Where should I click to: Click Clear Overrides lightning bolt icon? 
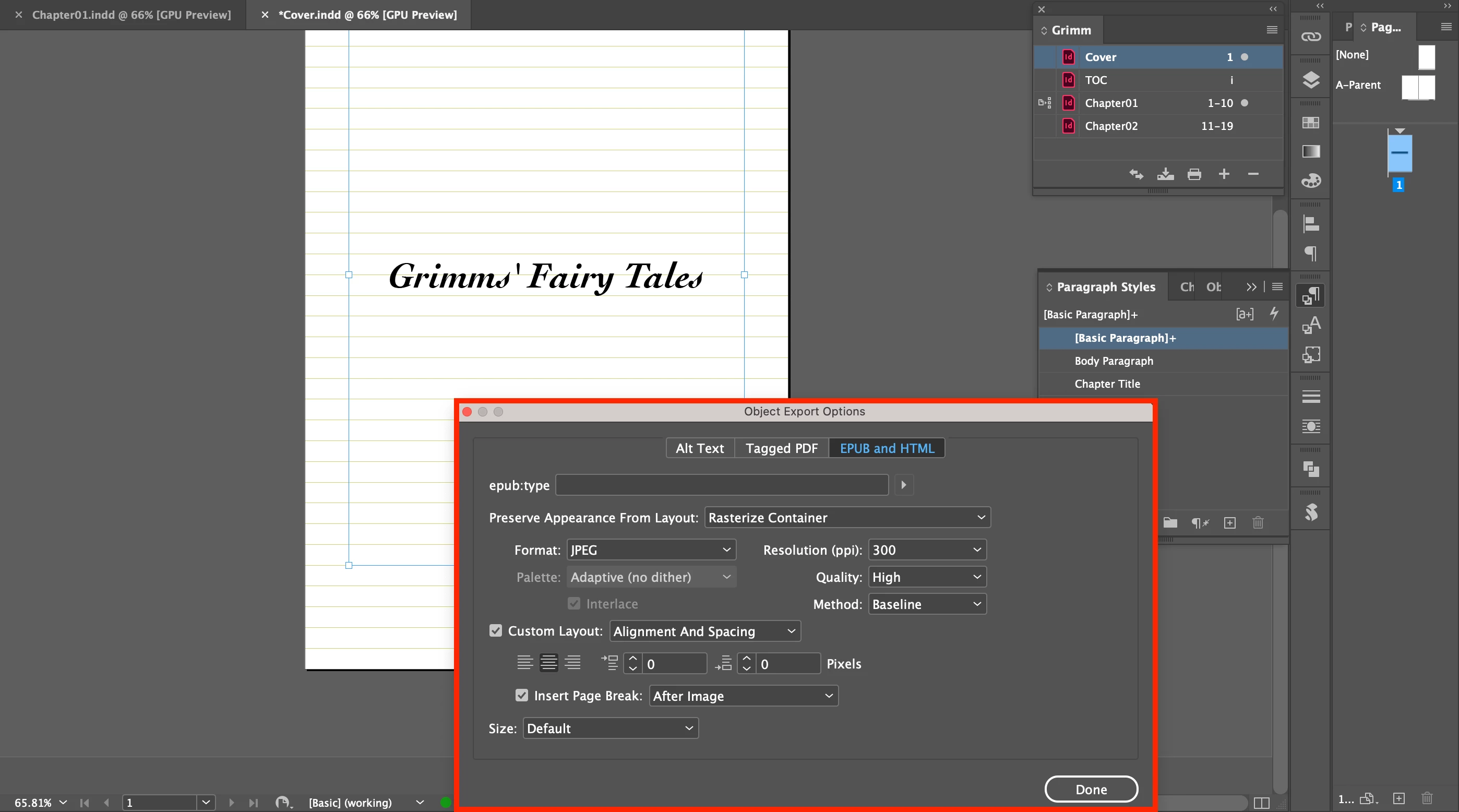1274,314
